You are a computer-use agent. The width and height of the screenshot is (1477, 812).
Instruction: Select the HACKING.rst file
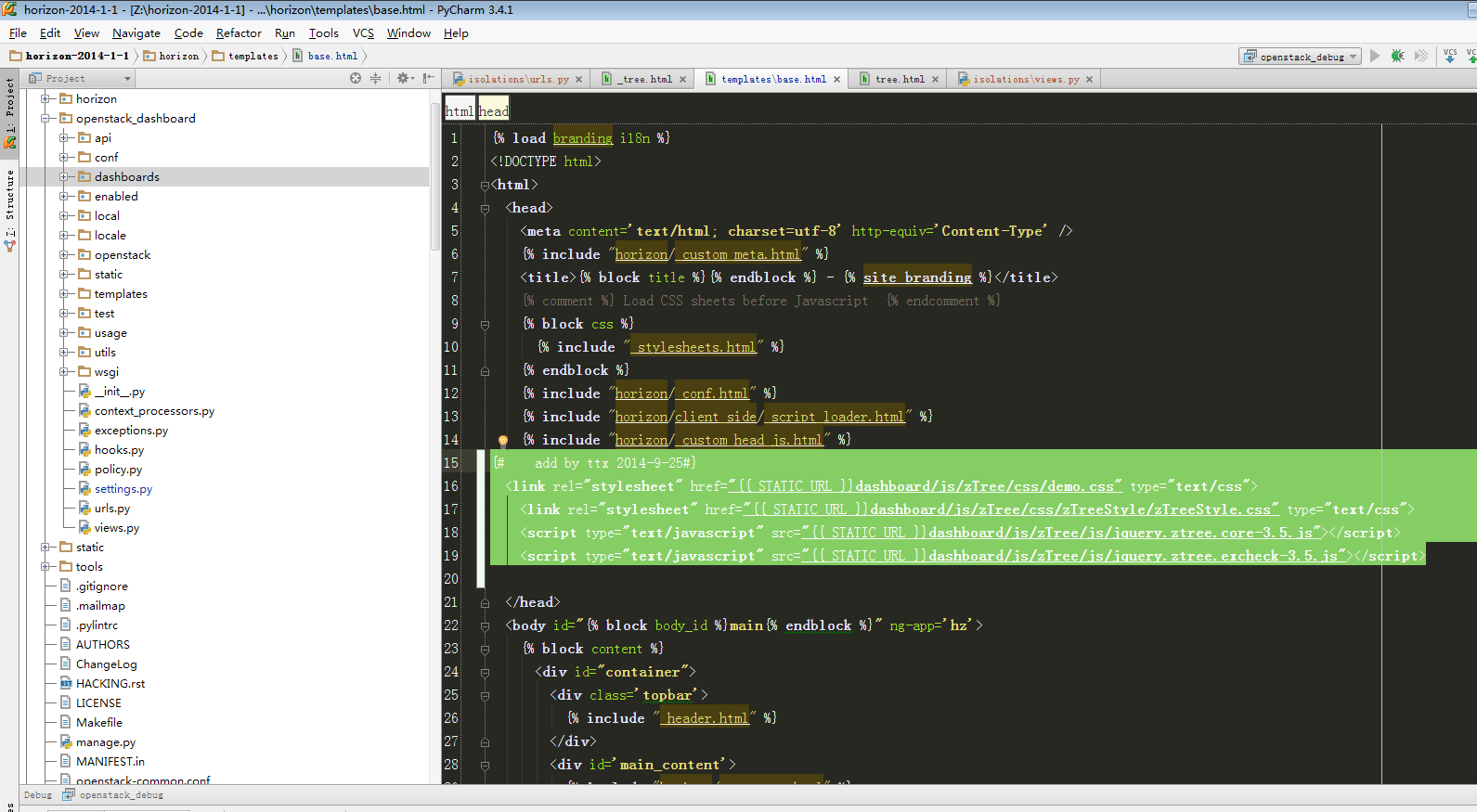[110, 684]
